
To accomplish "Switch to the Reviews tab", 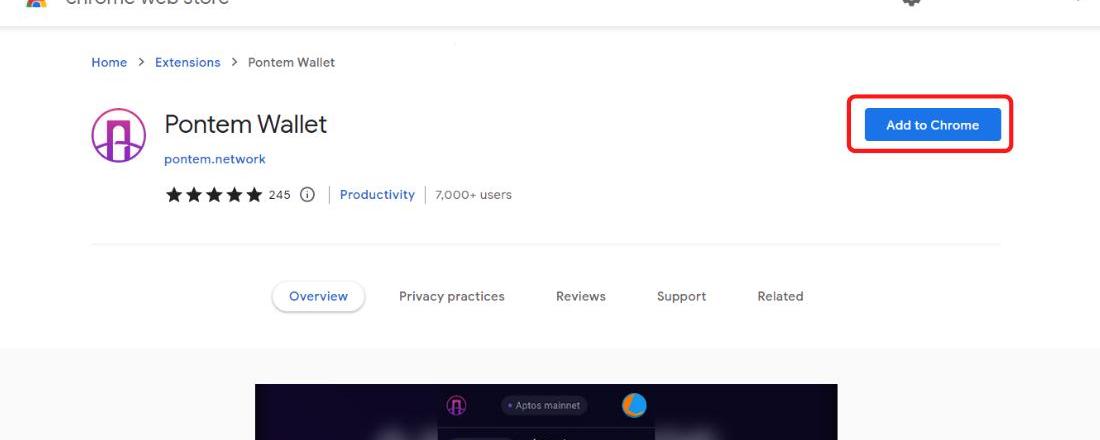I will [x=581, y=296].
